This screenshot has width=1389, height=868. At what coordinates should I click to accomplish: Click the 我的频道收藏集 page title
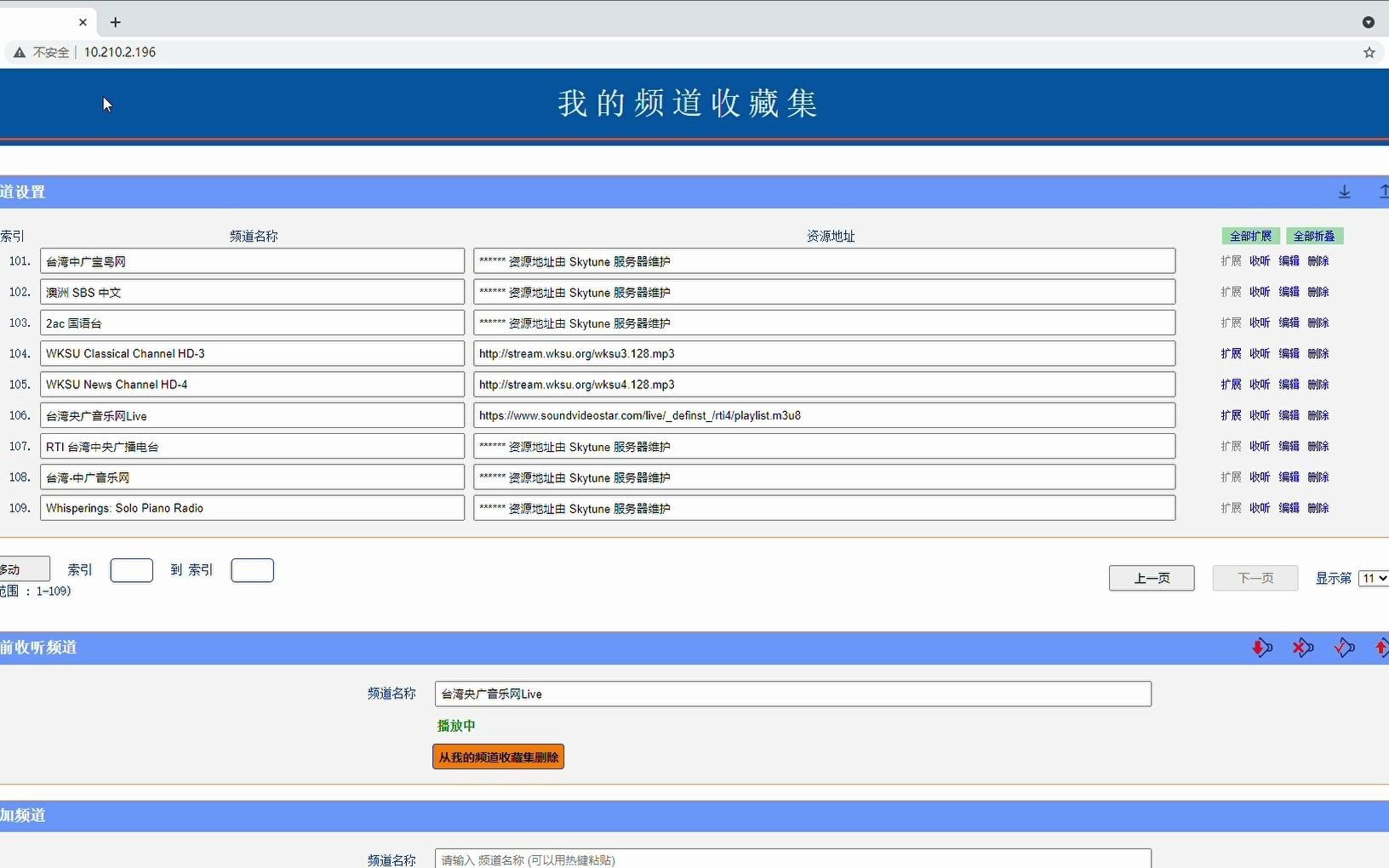[x=688, y=103]
